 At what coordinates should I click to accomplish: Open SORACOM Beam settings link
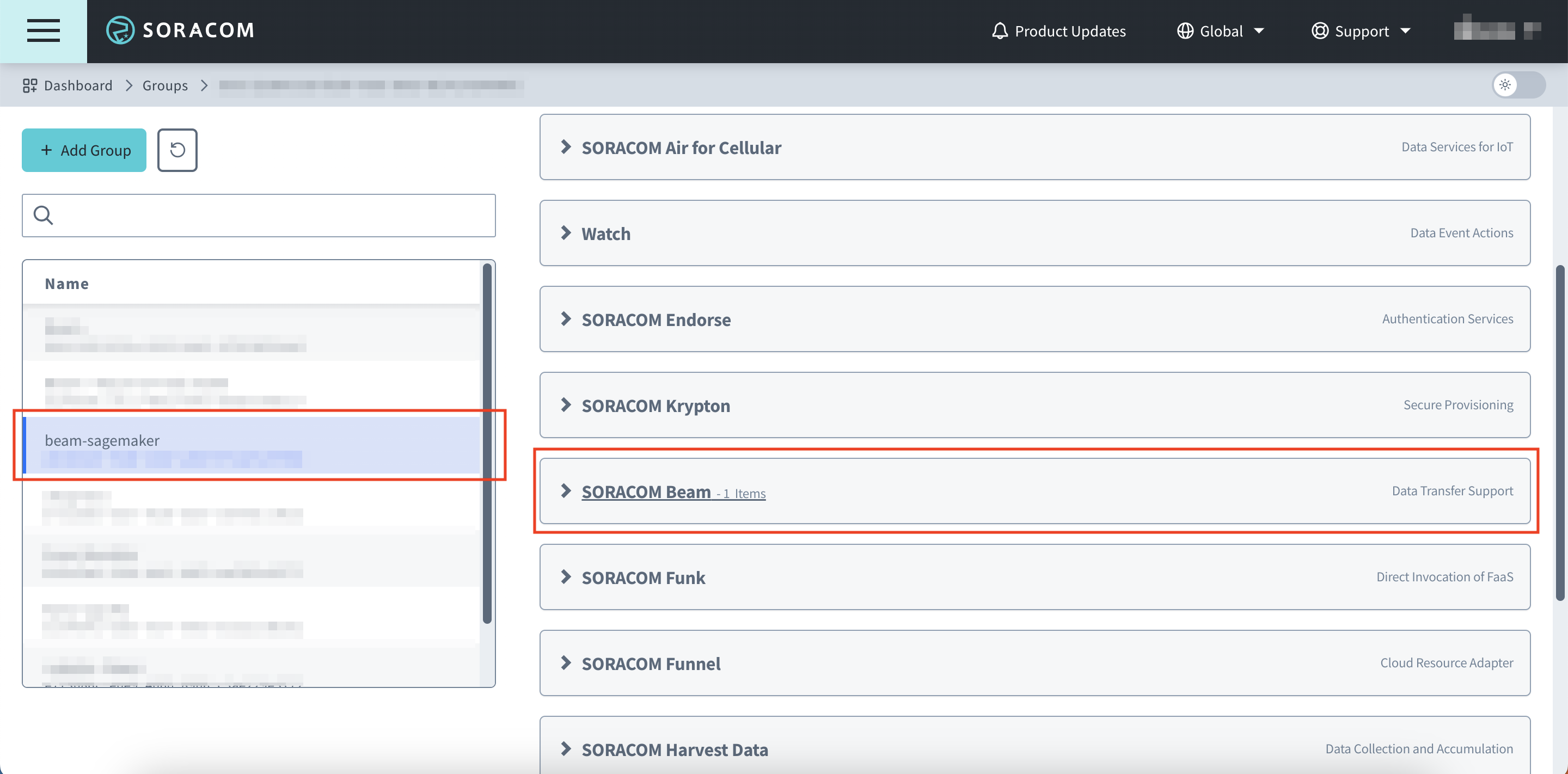click(647, 492)
